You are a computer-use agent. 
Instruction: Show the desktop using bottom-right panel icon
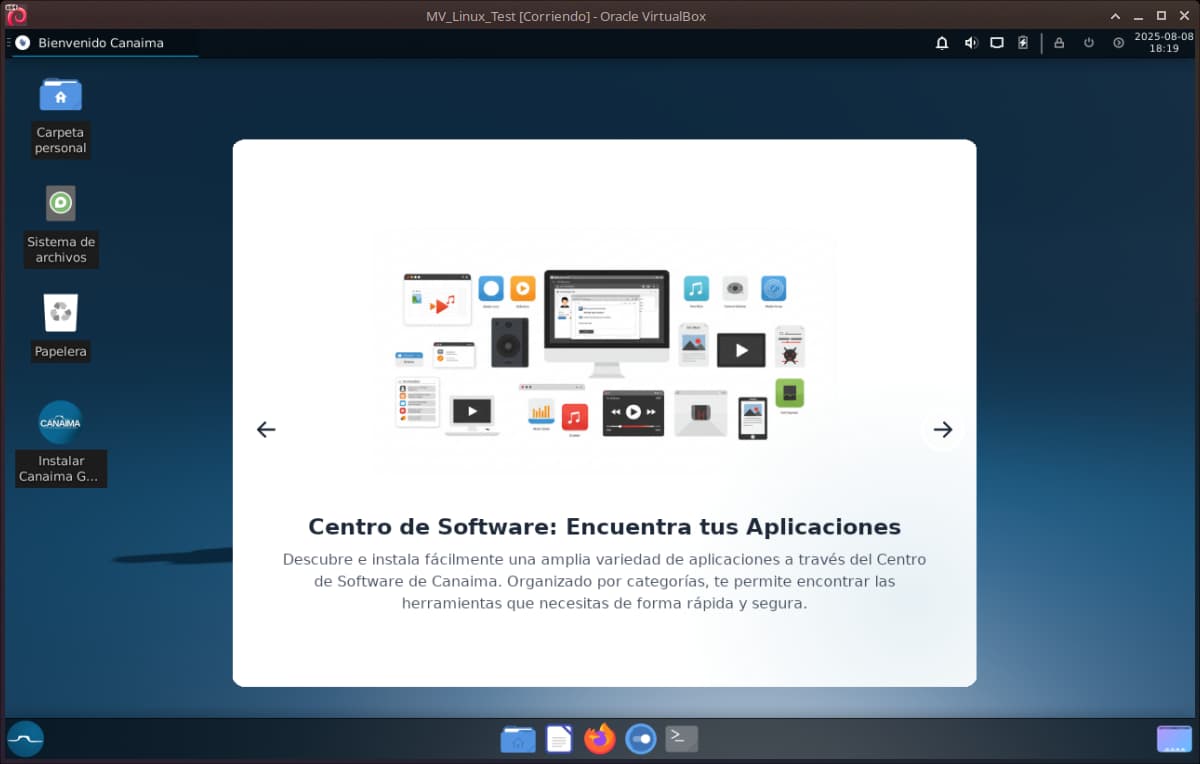click(x=1174, y=739)
